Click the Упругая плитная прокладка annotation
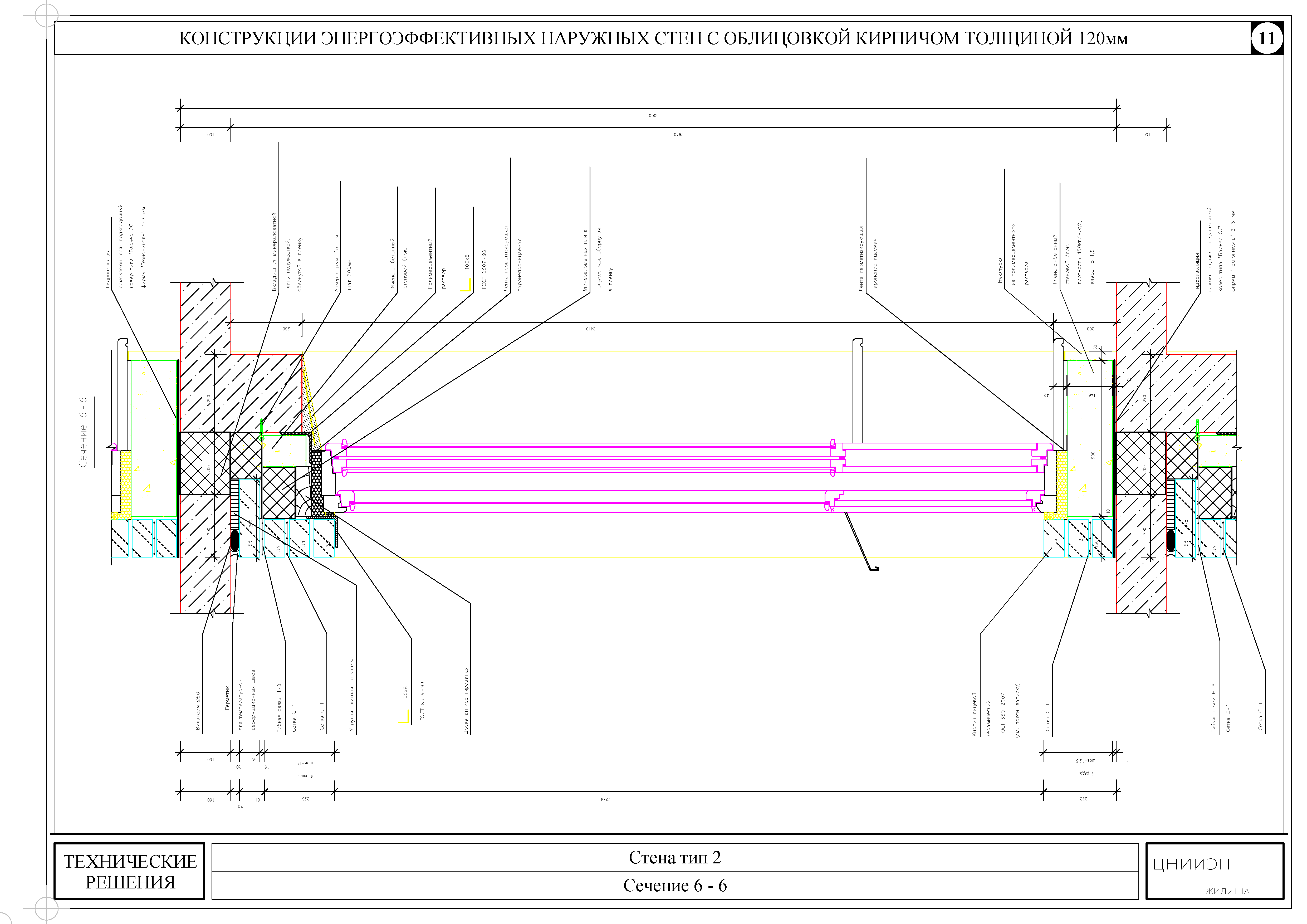This screenshot has height=924, width=1307. click(352, 695)
